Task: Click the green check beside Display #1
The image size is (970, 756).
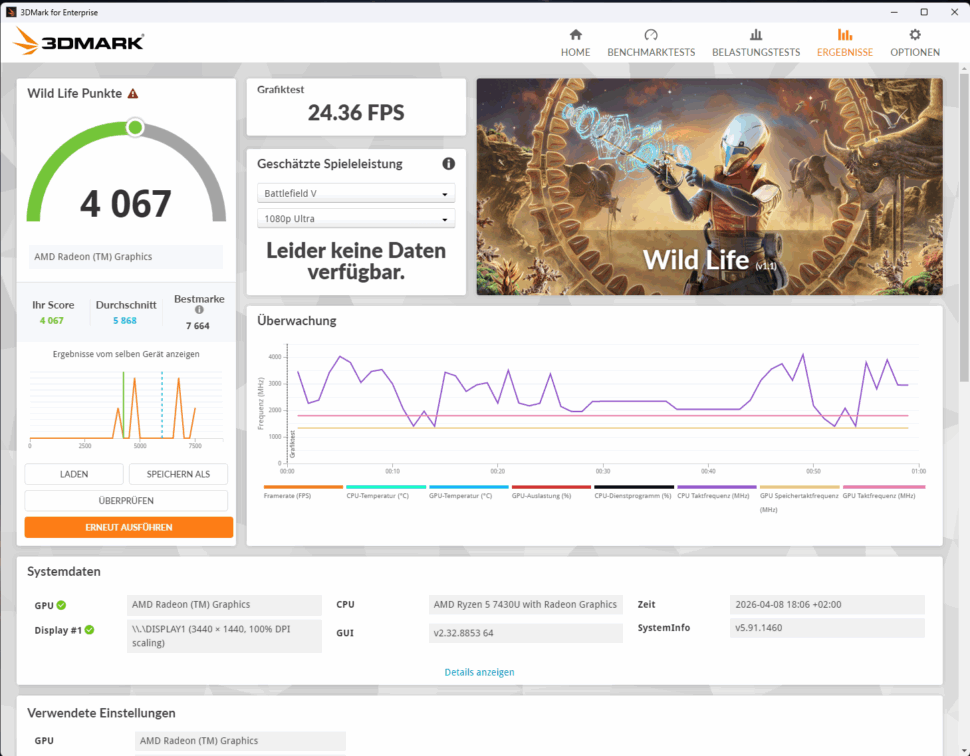Action: 90,630
